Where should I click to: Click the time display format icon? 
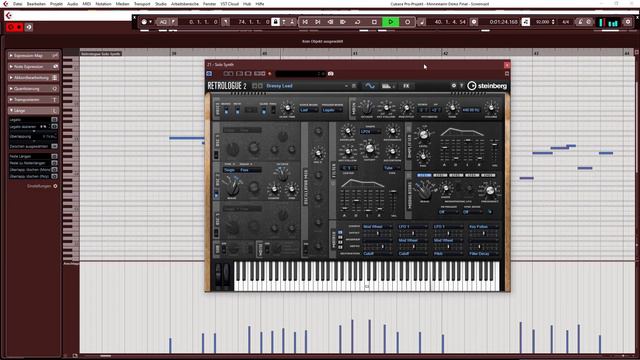pos(474,22)
